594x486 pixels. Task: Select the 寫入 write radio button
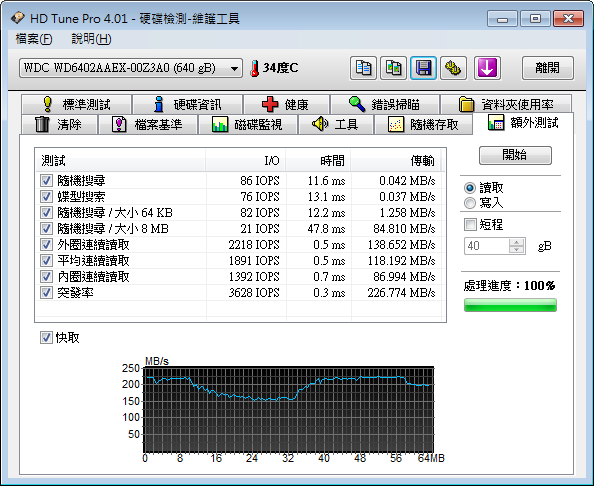(470, 203)
